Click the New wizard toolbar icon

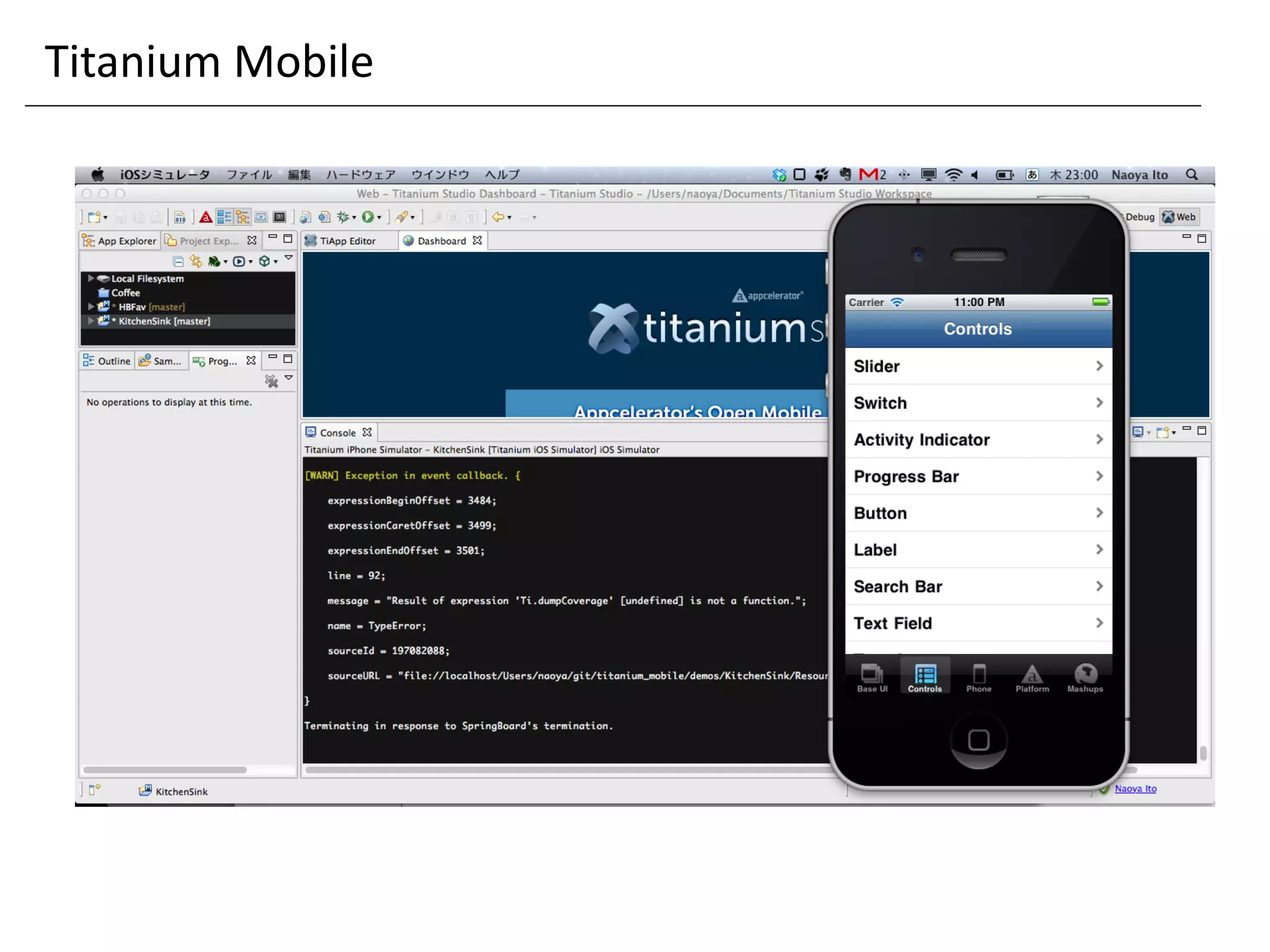tap(94, 217)
